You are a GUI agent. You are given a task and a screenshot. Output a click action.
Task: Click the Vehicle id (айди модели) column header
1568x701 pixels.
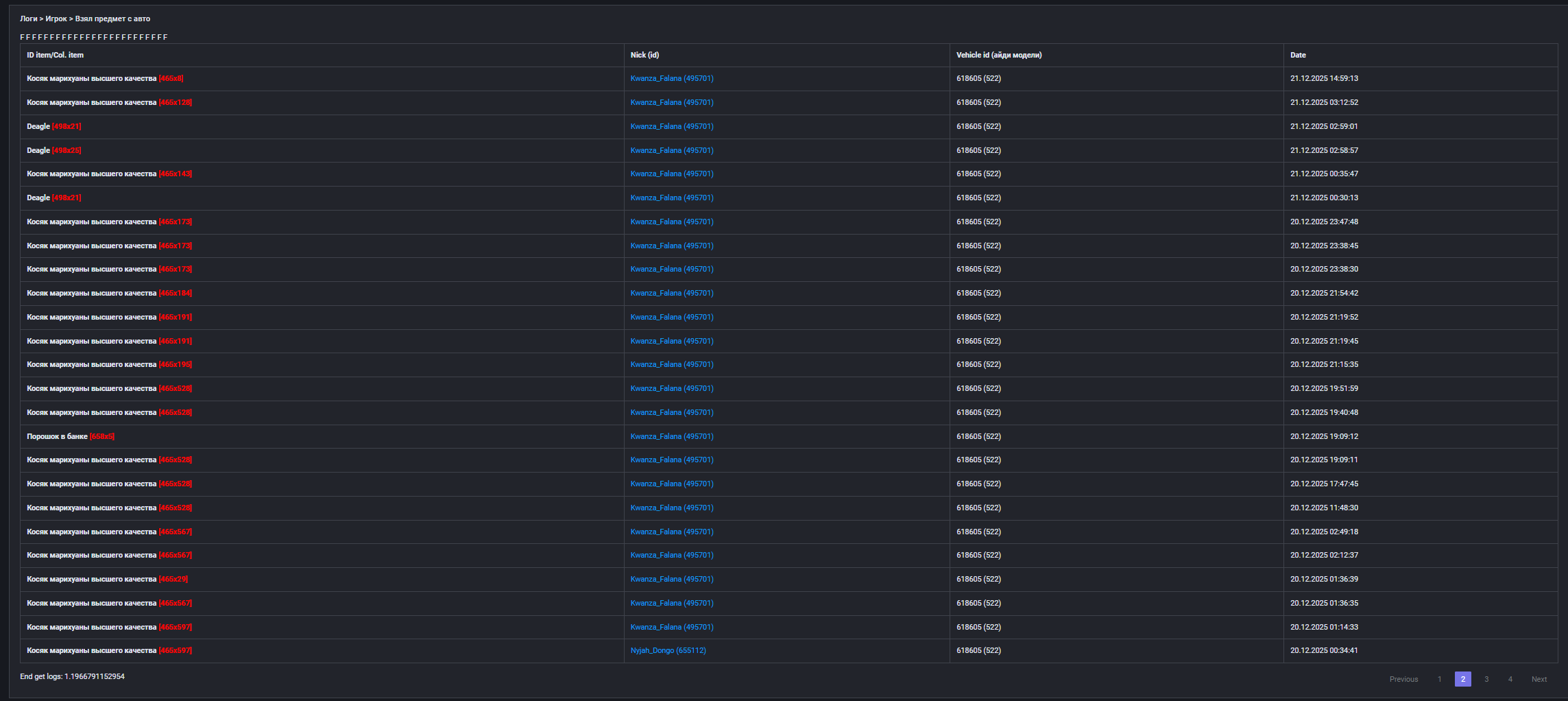[x=998, y=56]
